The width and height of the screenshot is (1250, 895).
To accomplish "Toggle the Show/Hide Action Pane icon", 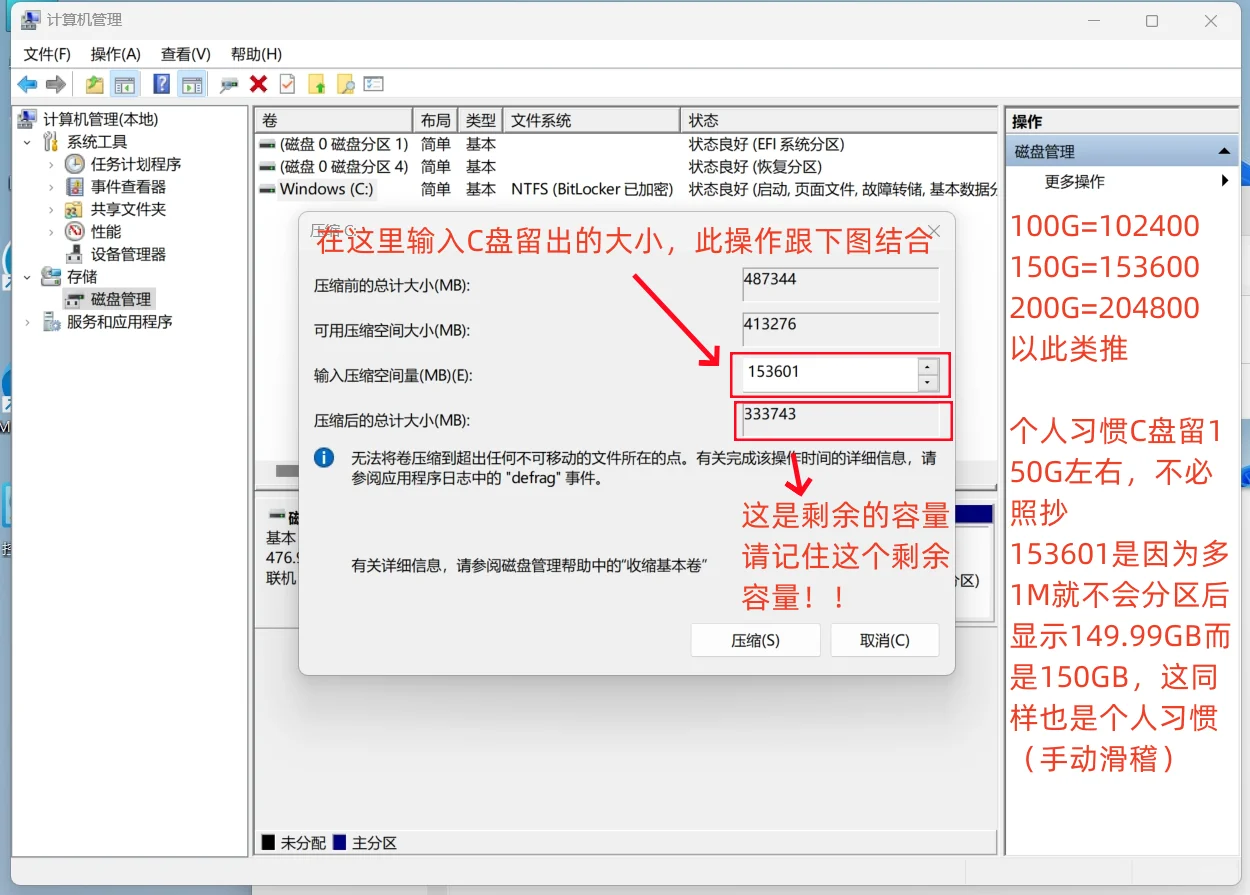I will (191, 85).
